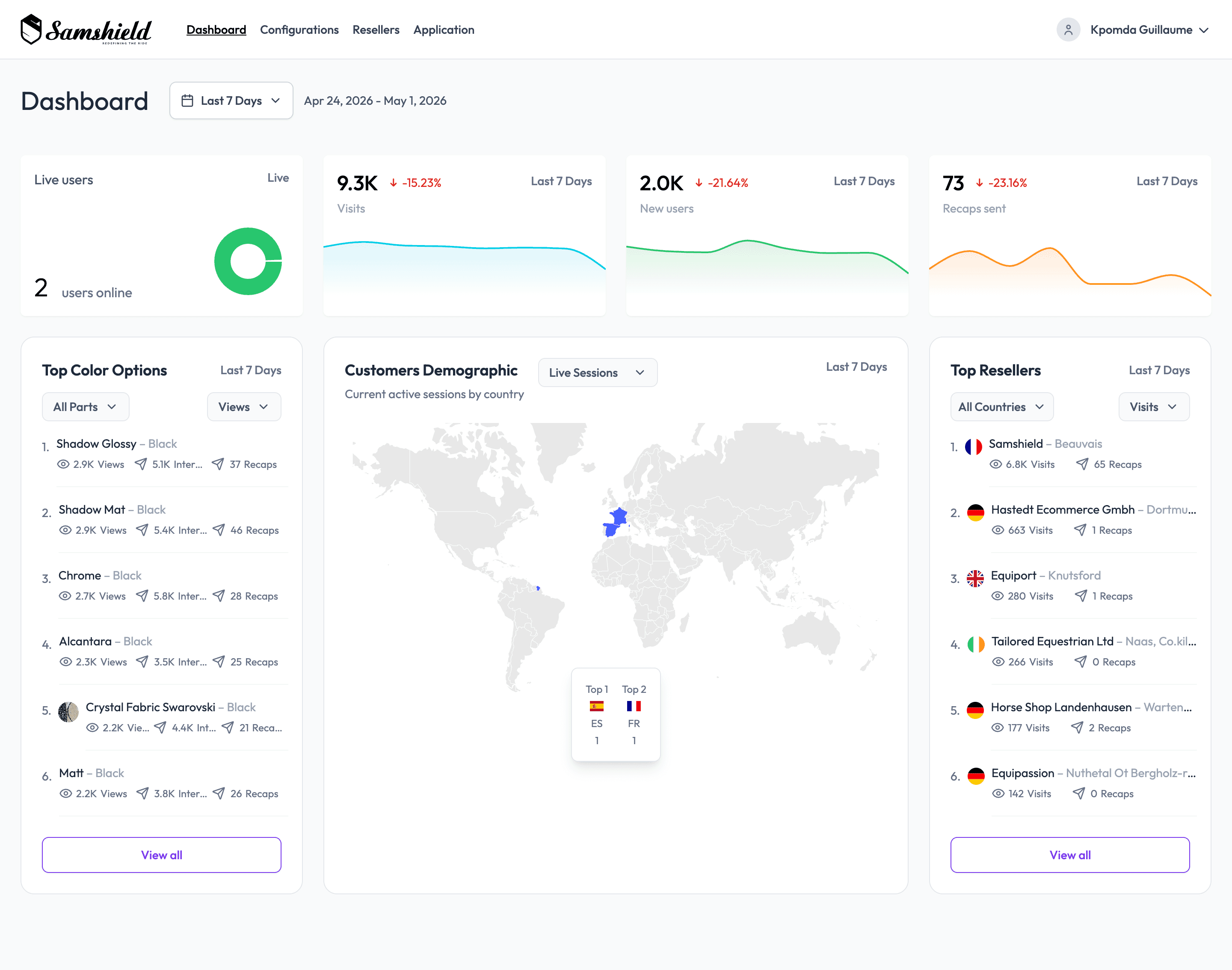Click the Equipassion reseller name
The width and height of the screenshot is (1232, 970).
pos(1022,774)
